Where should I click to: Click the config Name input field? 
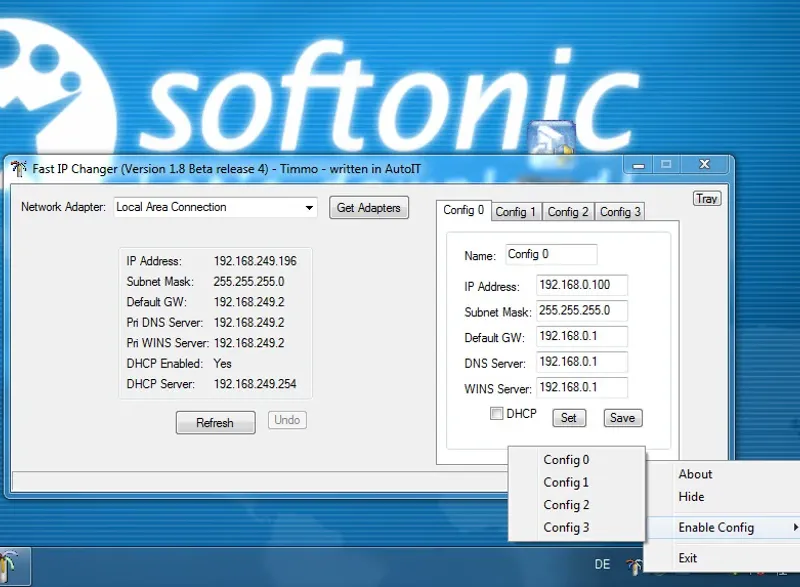point(551,254)
